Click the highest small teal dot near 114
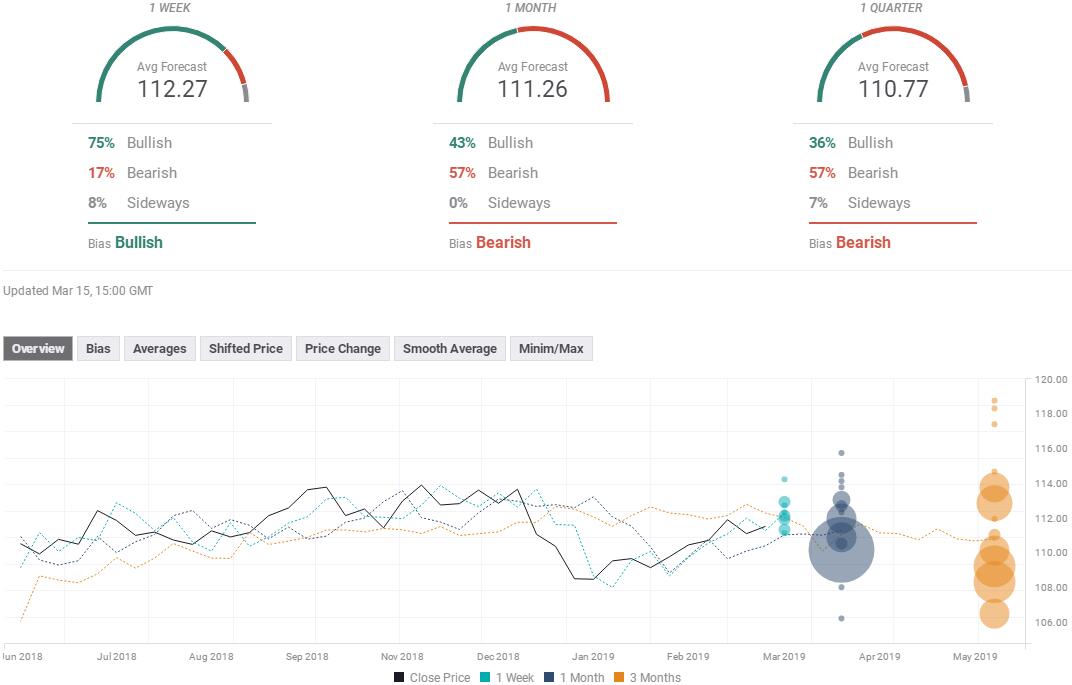The image size is (1072, 685). pyautogui.click(x=784, y=480)
